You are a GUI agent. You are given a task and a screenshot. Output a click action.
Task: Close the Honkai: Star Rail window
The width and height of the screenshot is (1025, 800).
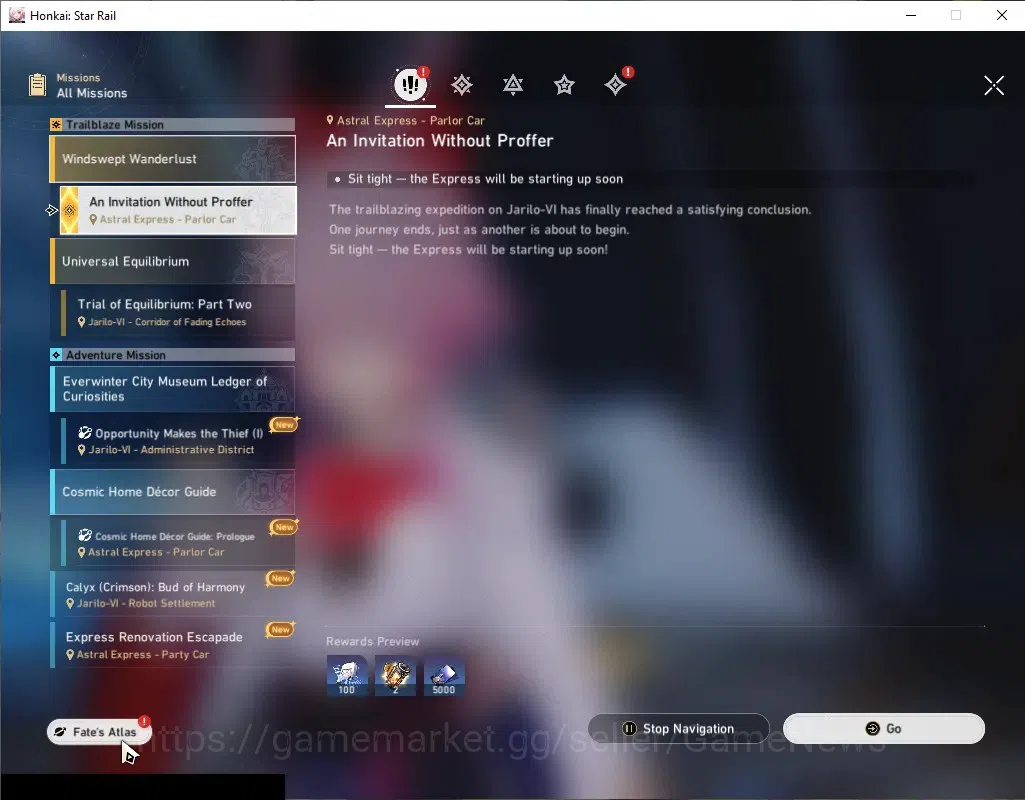pyautogui.click(x=1001, y=15)
